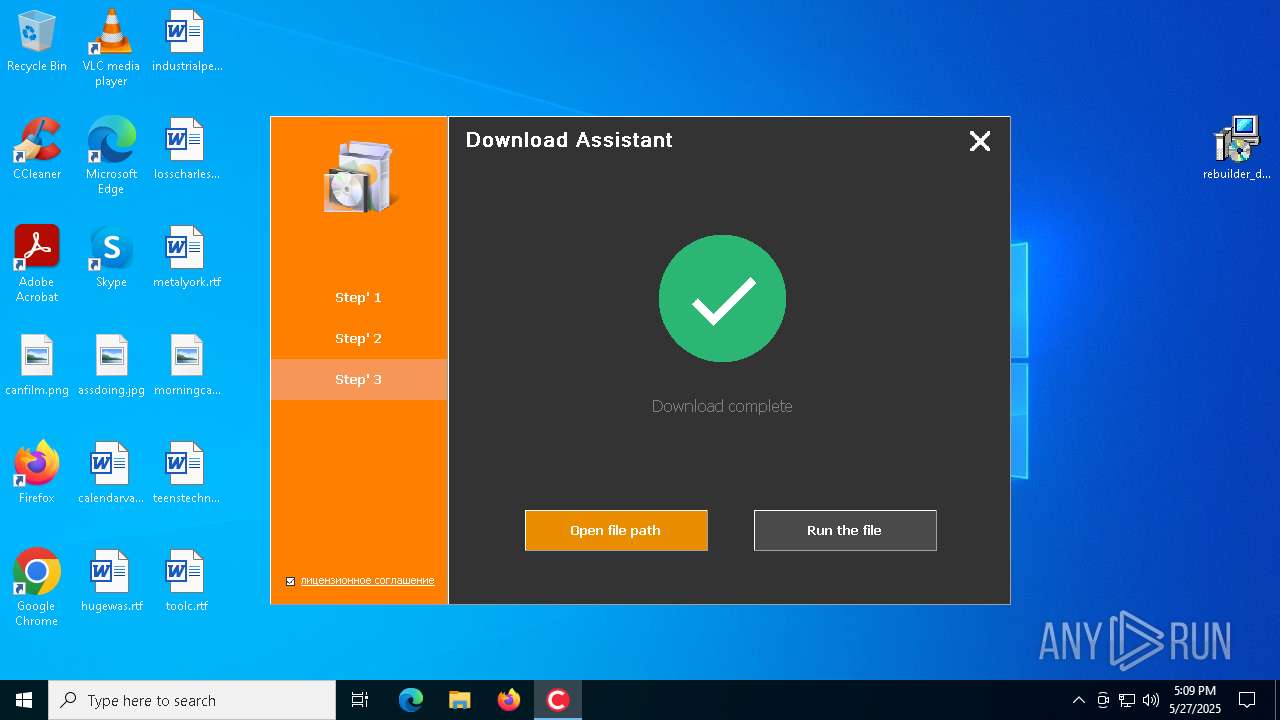
Task: Select the industrialpe... Word document icon
Action: [x=187, y=41]
